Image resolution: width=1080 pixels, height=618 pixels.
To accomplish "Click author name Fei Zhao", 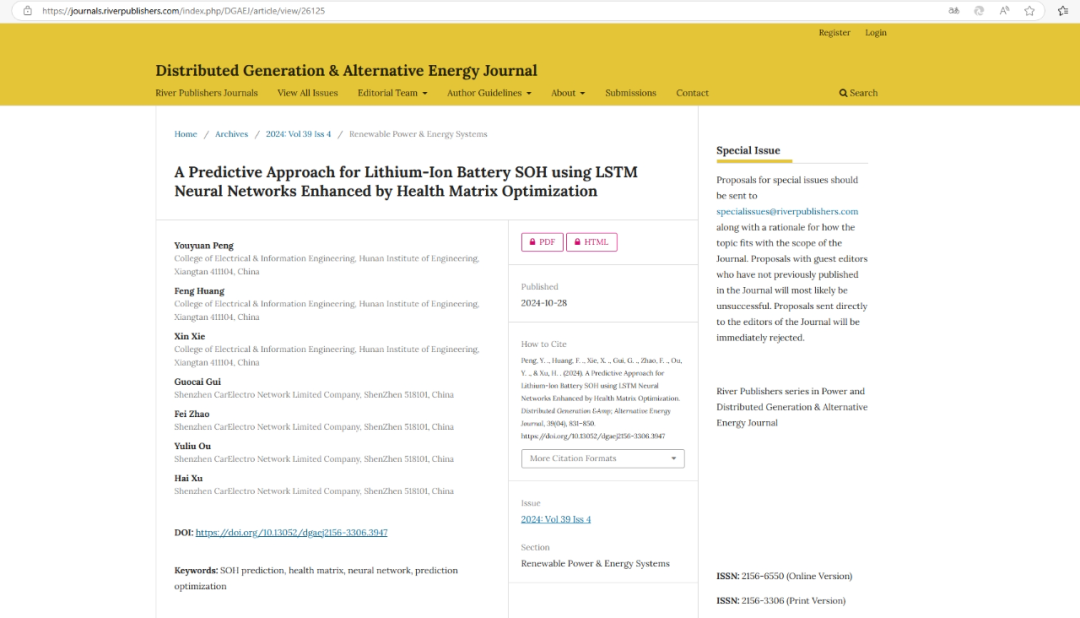I will pos(191,414).
